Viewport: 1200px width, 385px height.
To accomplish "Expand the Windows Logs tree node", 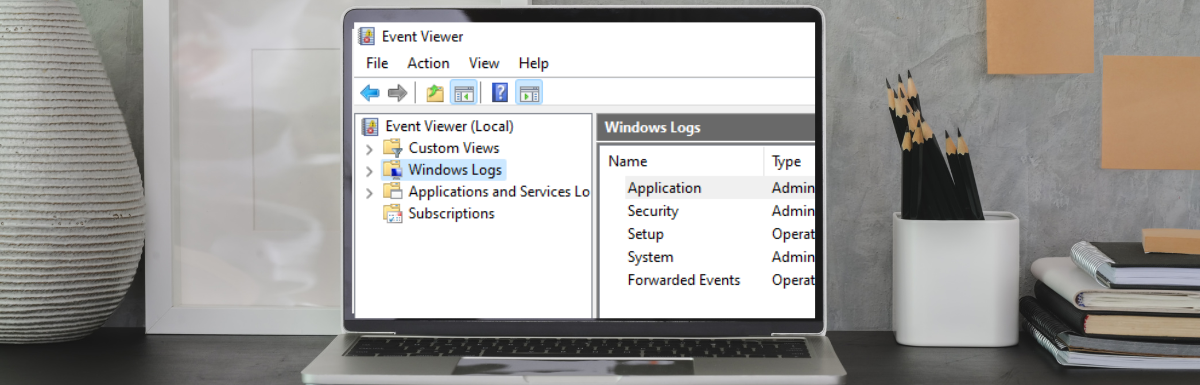I will [369, 171].
